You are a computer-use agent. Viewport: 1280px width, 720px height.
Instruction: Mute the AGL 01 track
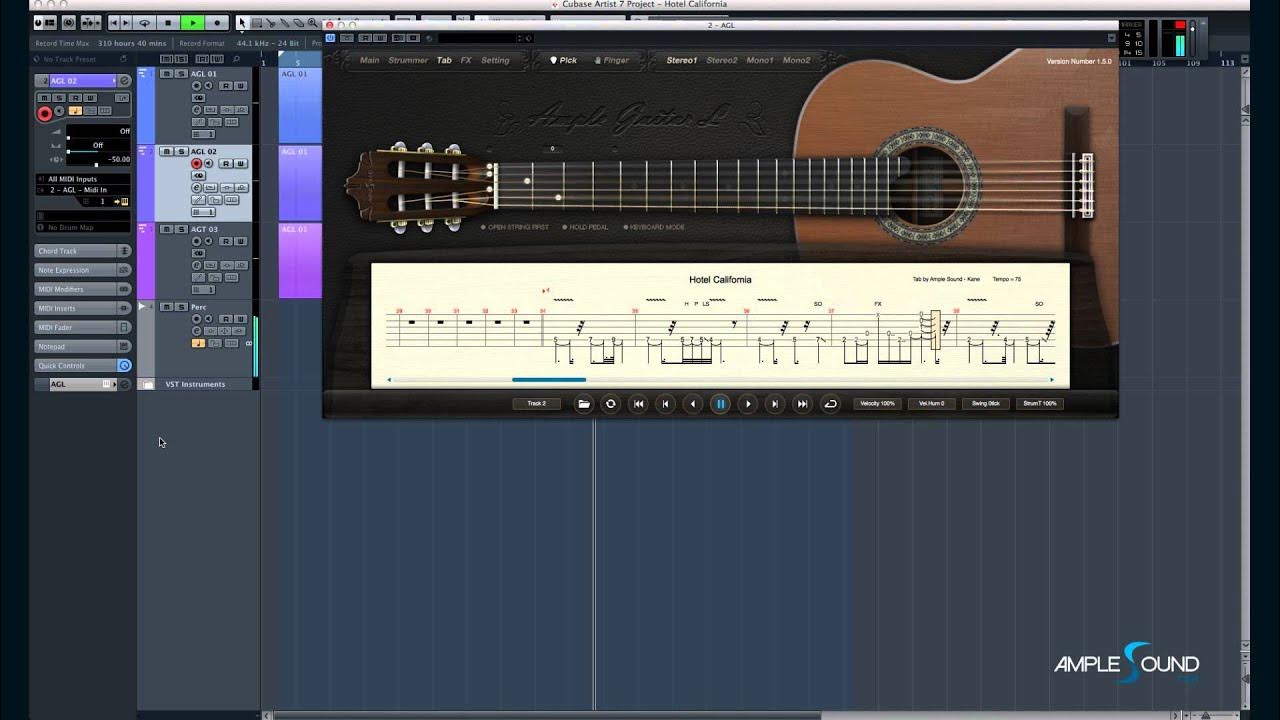click(166, 74)
